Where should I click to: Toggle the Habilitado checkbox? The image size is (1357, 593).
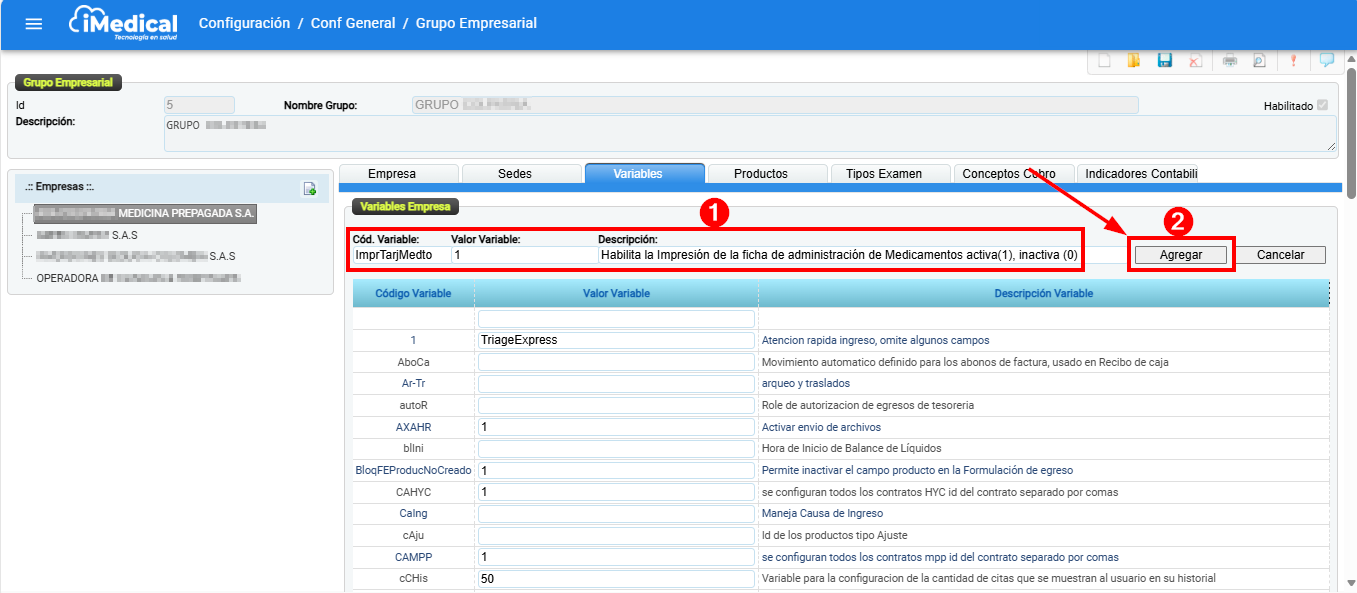1323,105
